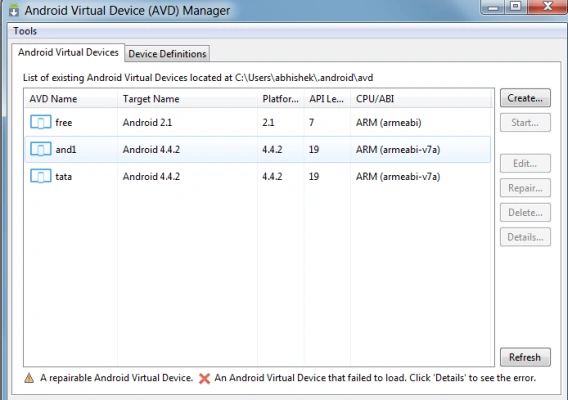Click the device icon beside tata AVD

point(41,176)
